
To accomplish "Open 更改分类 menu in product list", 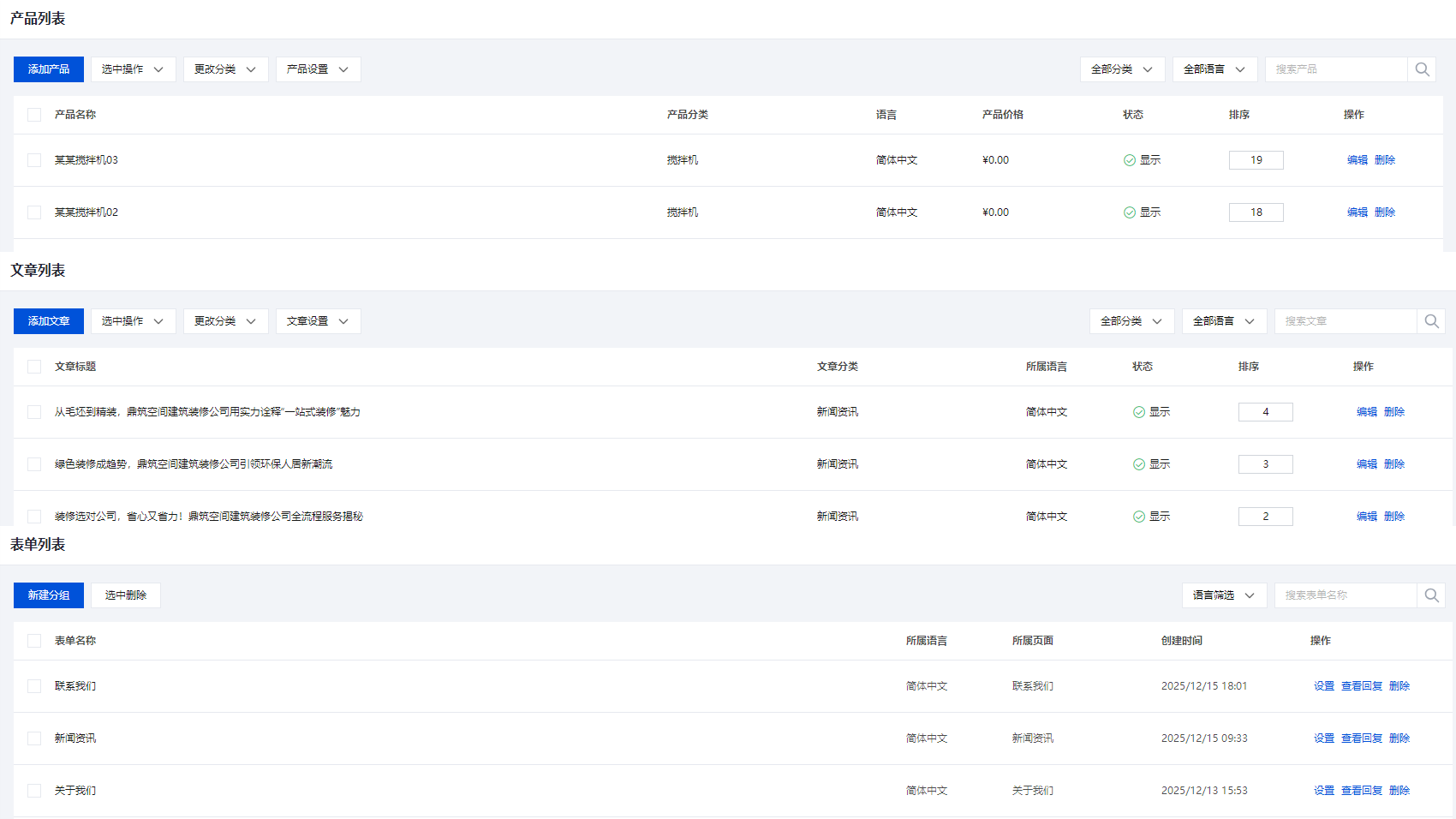I will [225, 69].
